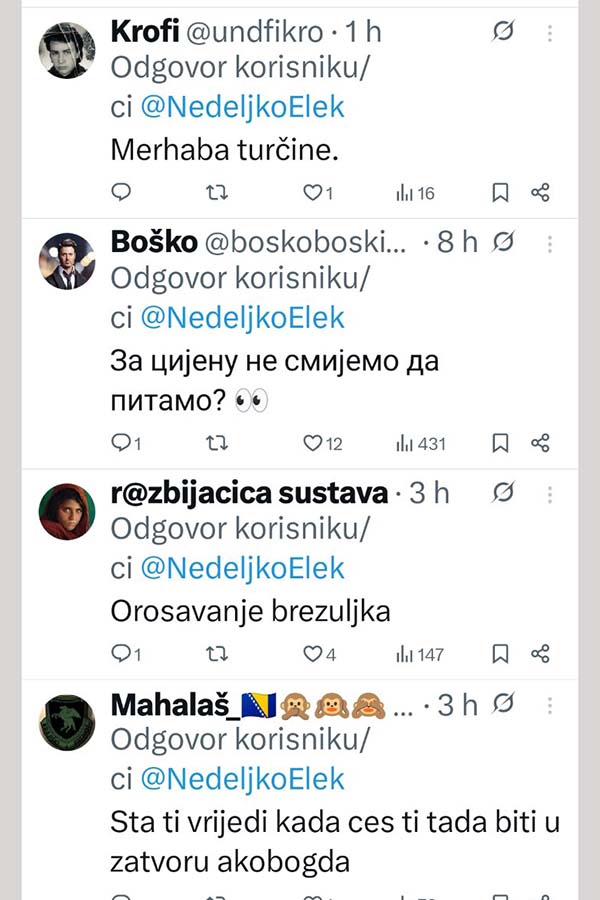Click the Grok icon on Mahalaš's tweet
600x900 pixels.
click(505, 705)
